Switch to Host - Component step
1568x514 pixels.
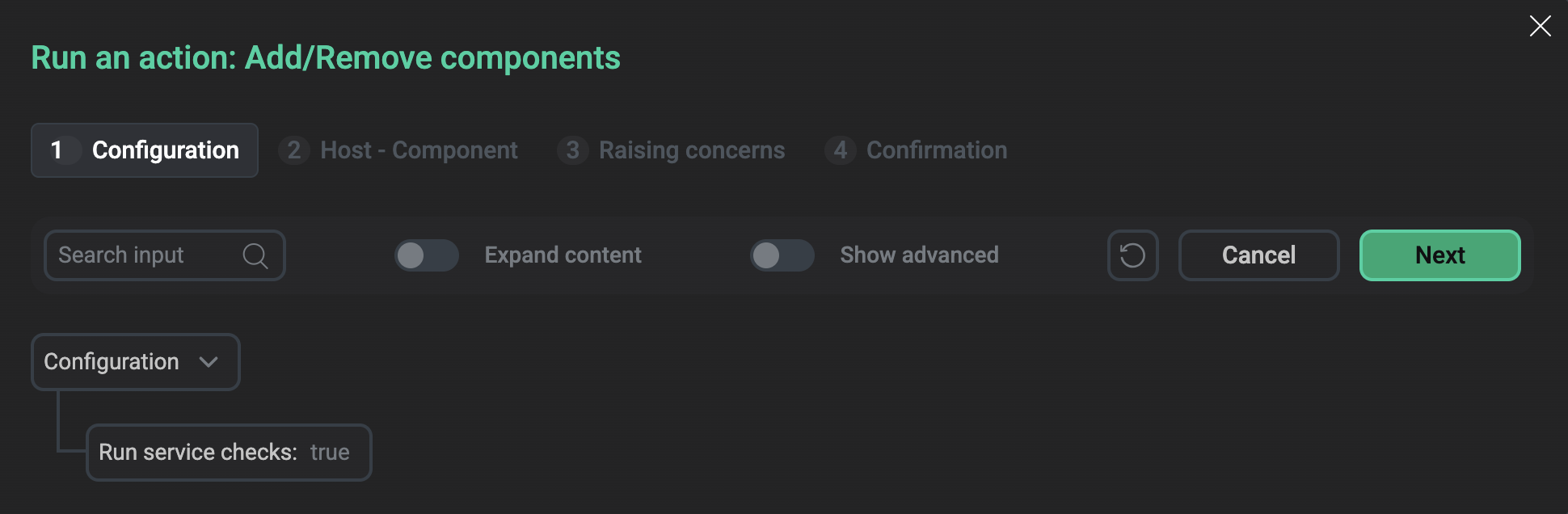tap(419, 150)
